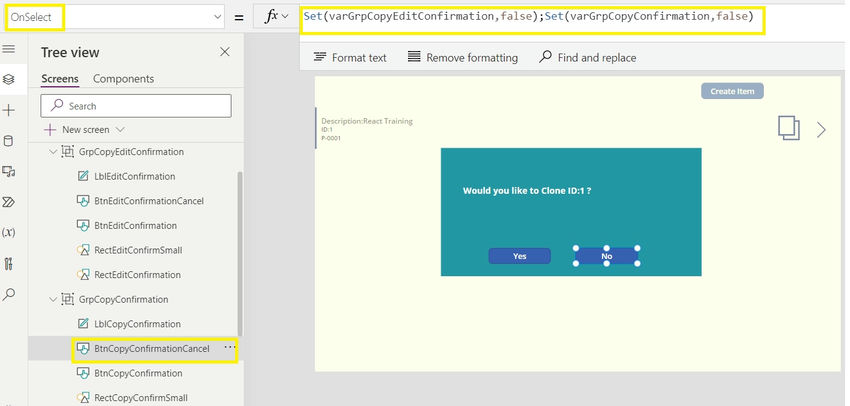Viewport: 850px width, 406px height.
Task: Click the No button in dialog
Action: pyautogui.click(x=607, y=256)
